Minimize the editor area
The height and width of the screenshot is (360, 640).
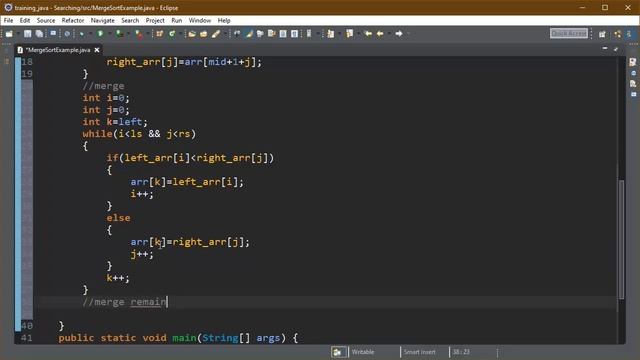click(x=604, y=49)
